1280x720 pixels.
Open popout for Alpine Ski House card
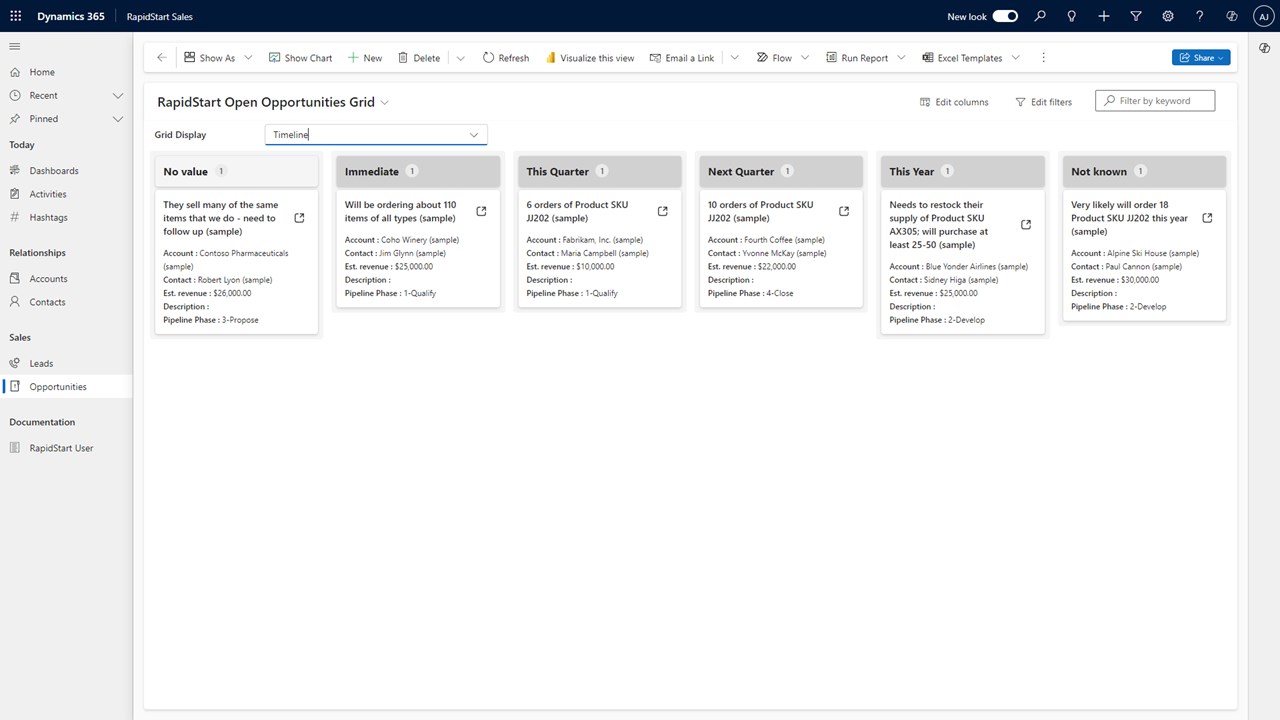point(1207,218)
